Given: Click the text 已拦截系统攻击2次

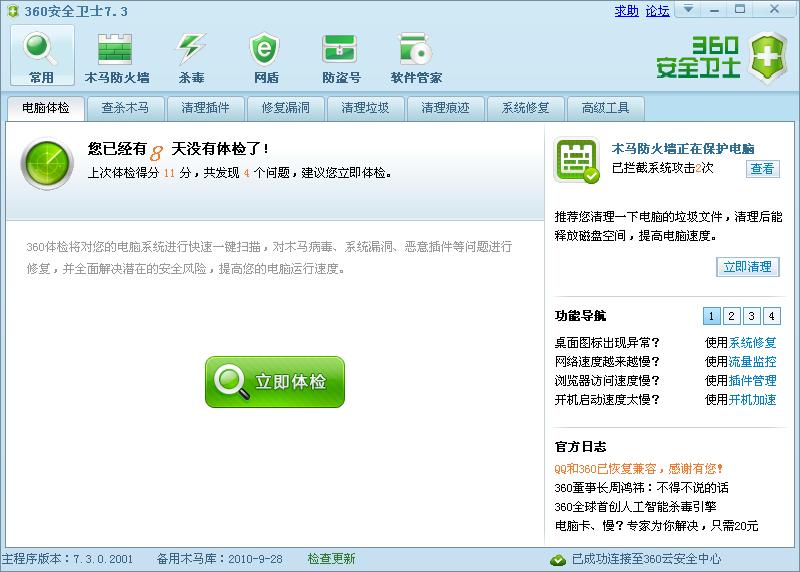Looking at the screenshot, I should point(662,168).
